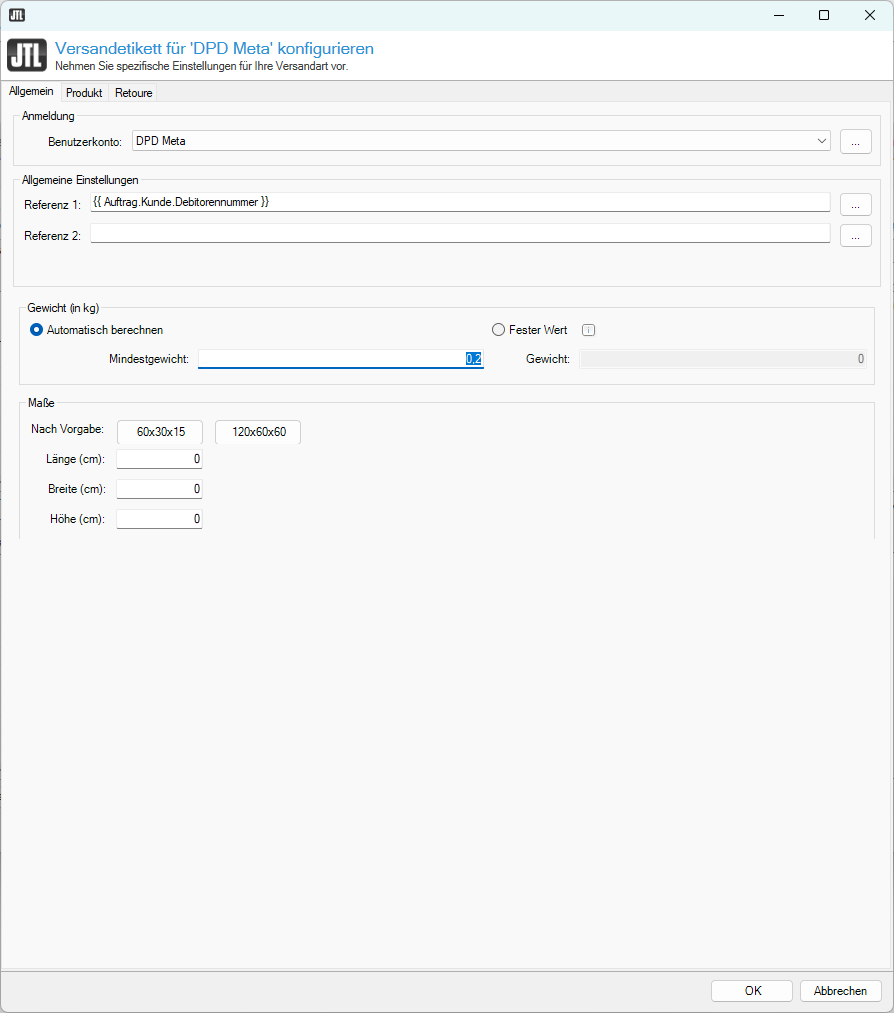
Task: Click the Länge (cm) input field
Action: 159,460
